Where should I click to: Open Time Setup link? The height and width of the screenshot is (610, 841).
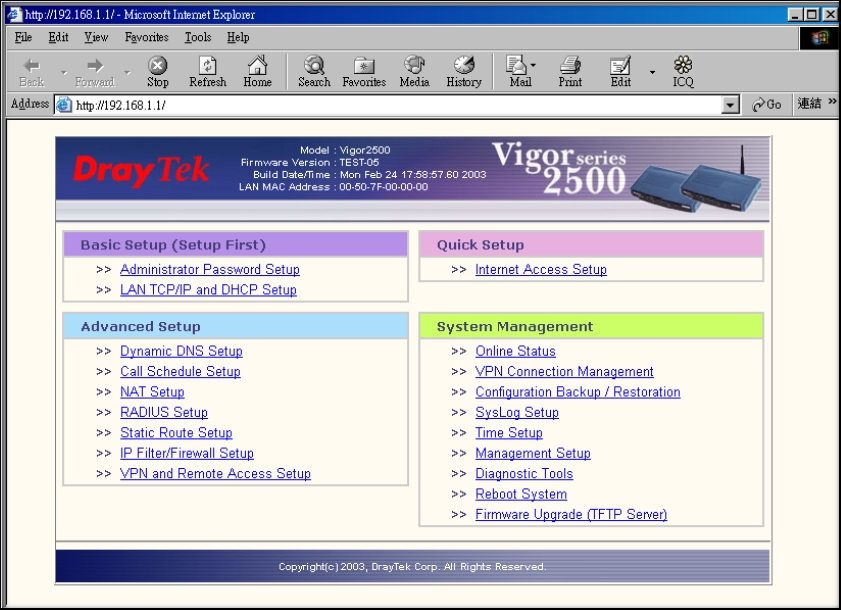pyautogui.click(x=509, y=432)
